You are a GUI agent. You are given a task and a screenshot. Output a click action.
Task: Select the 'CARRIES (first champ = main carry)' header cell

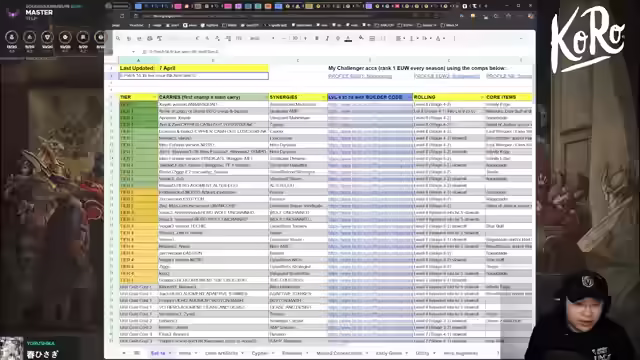[x=213, y=97]
